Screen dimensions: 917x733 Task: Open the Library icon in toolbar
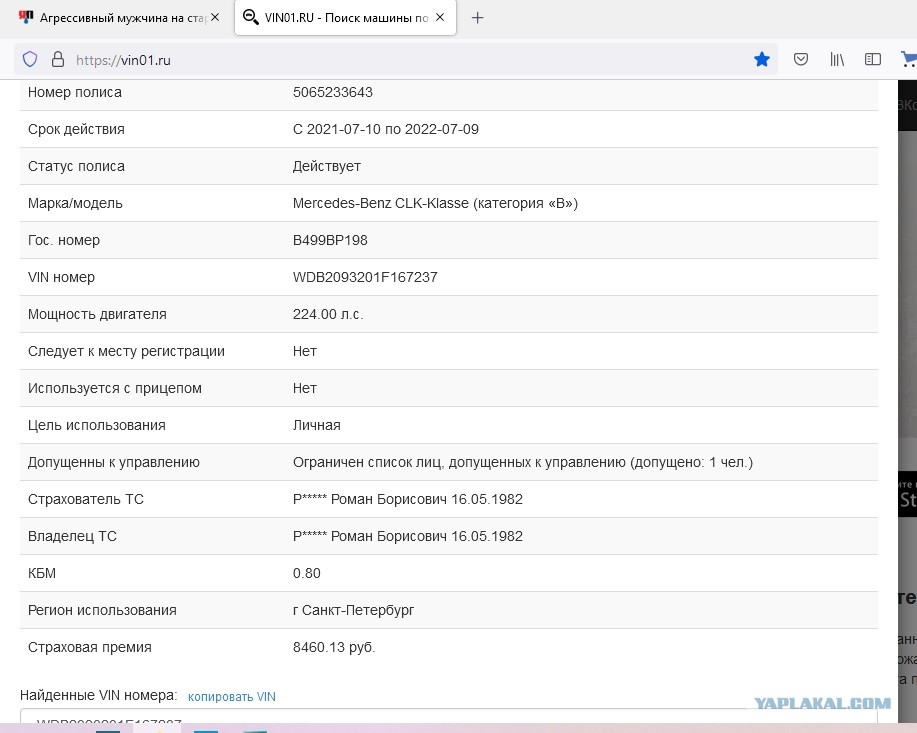[x=837, y=59]
